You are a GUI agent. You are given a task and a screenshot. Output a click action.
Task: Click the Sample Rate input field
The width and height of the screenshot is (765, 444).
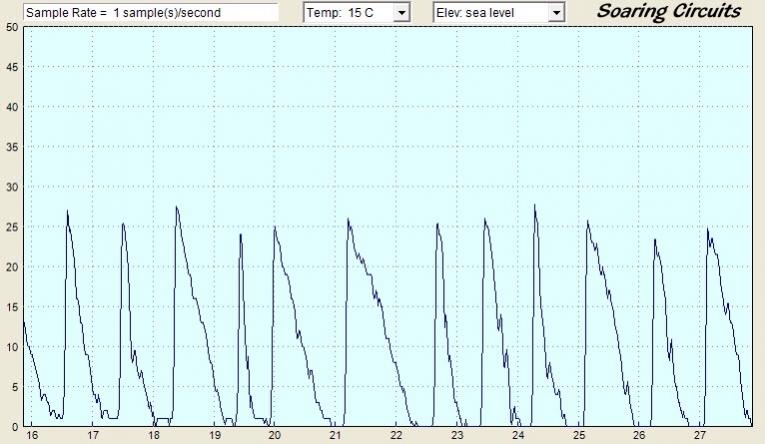[x=151, y=12]
